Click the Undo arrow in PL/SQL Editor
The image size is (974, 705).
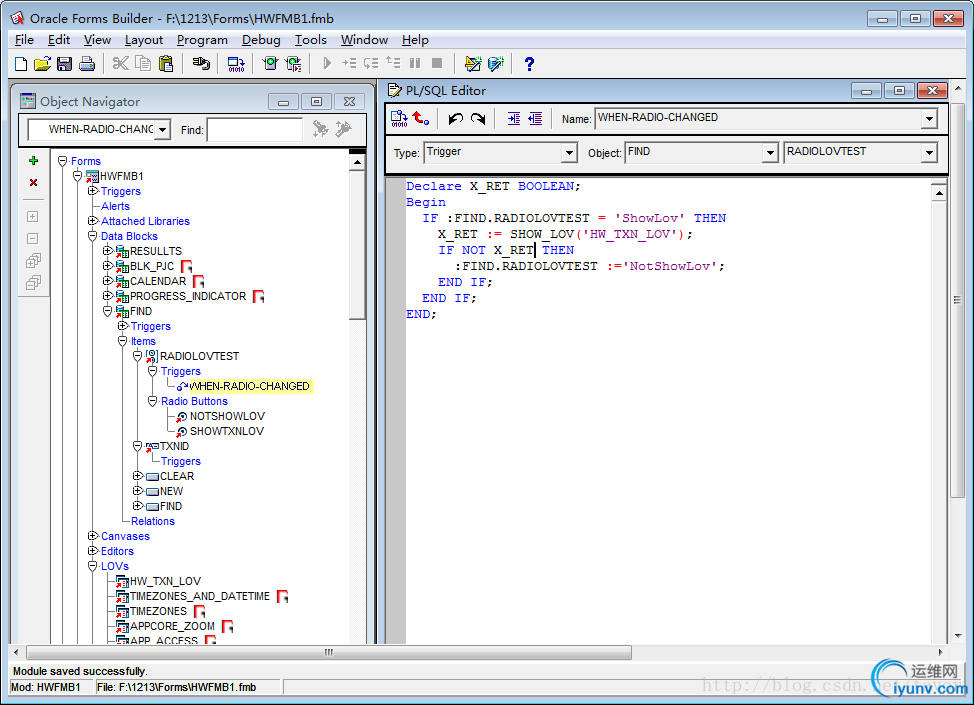pos(456,118)
